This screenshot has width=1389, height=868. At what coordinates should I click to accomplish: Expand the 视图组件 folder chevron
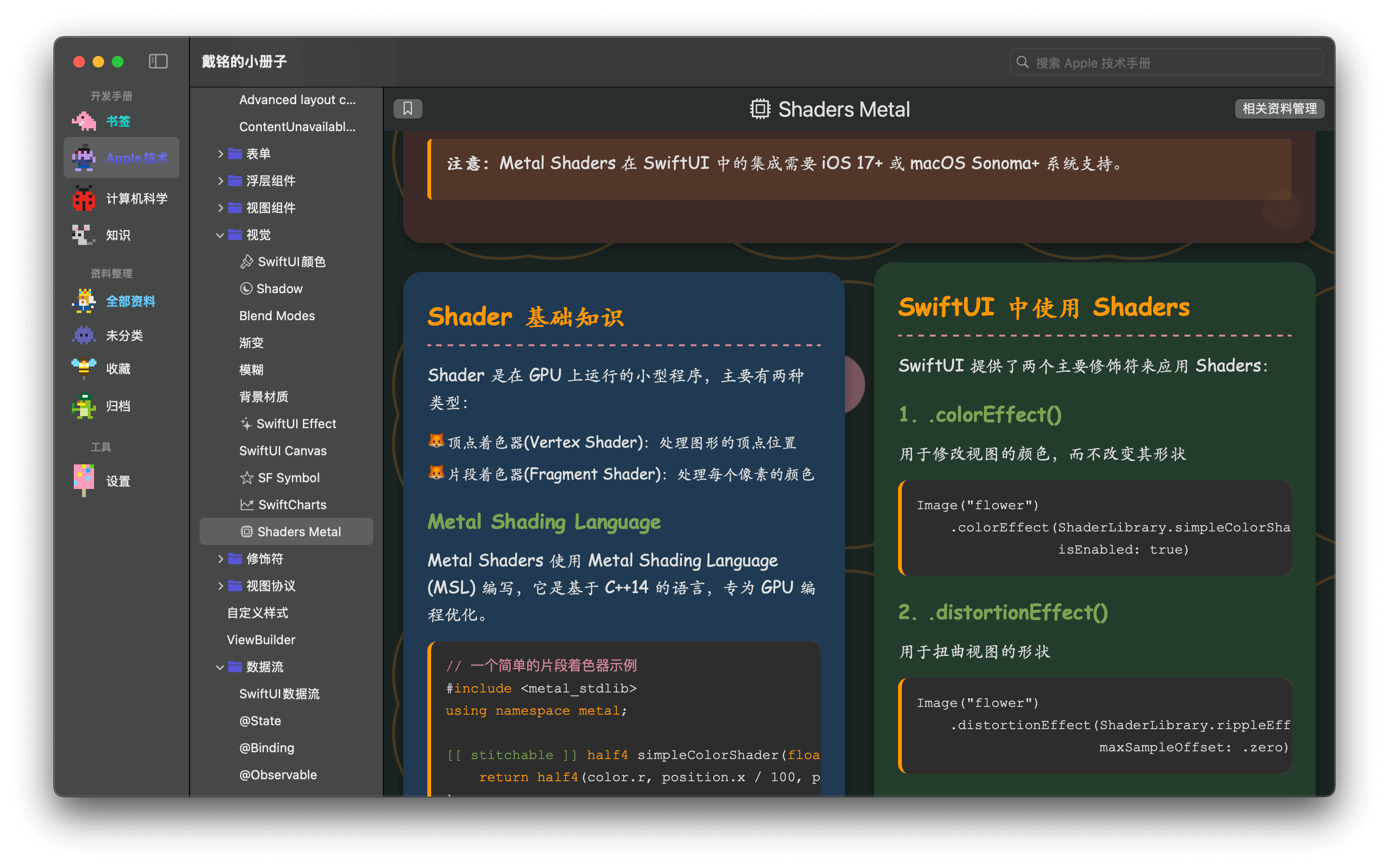tap(220, 208)
